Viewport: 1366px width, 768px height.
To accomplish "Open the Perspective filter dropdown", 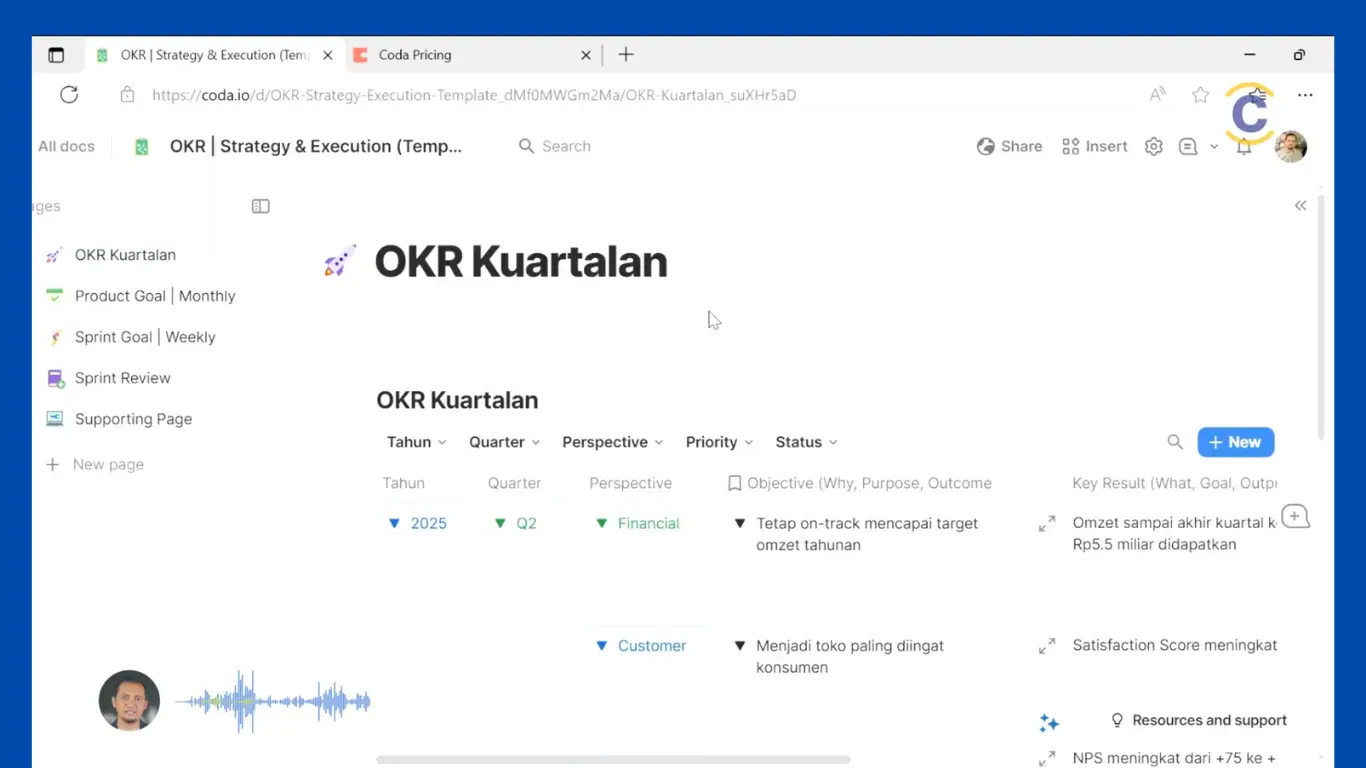I will 612,442.
